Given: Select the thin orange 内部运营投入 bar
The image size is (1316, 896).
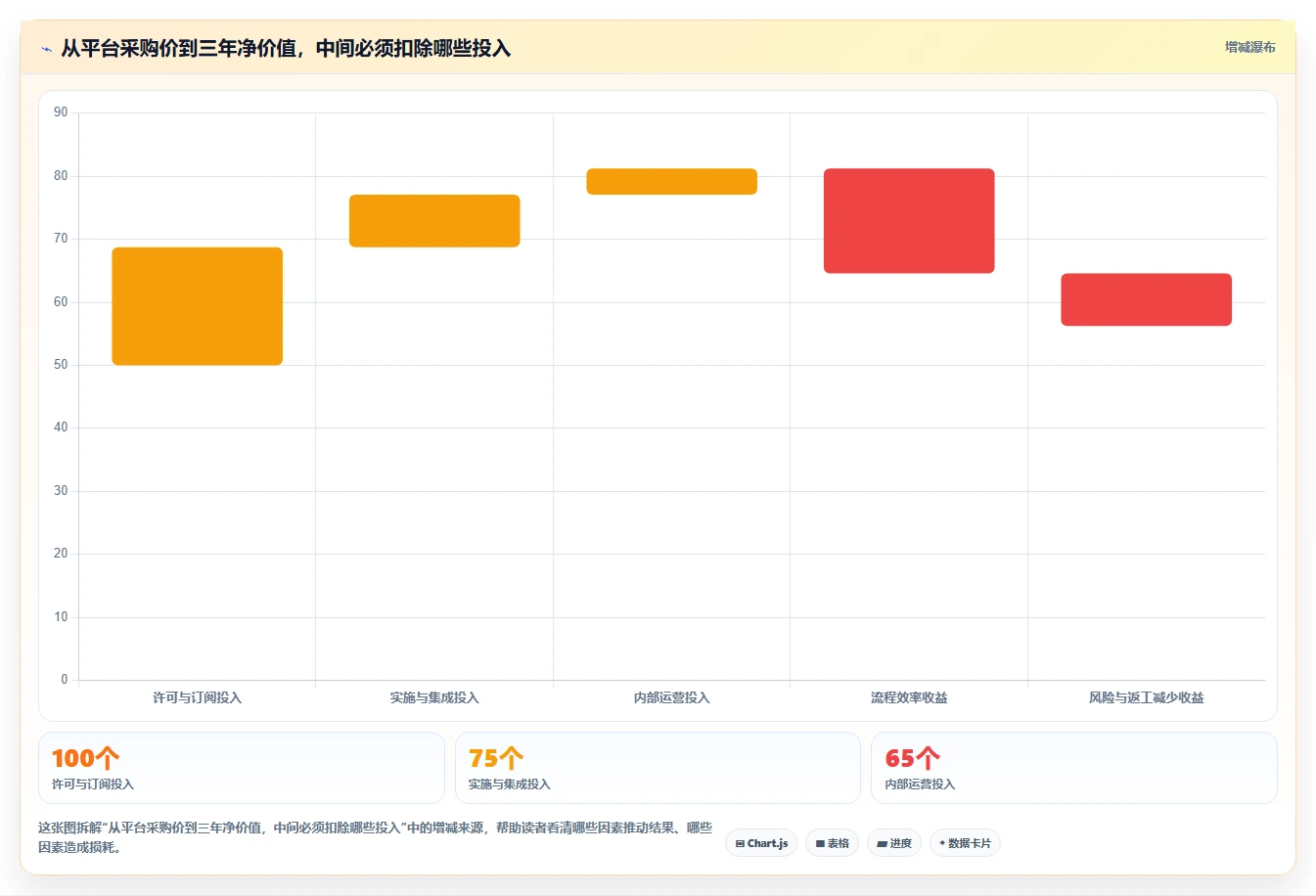Looking at the screenshot, I should (x=672, y=182).
